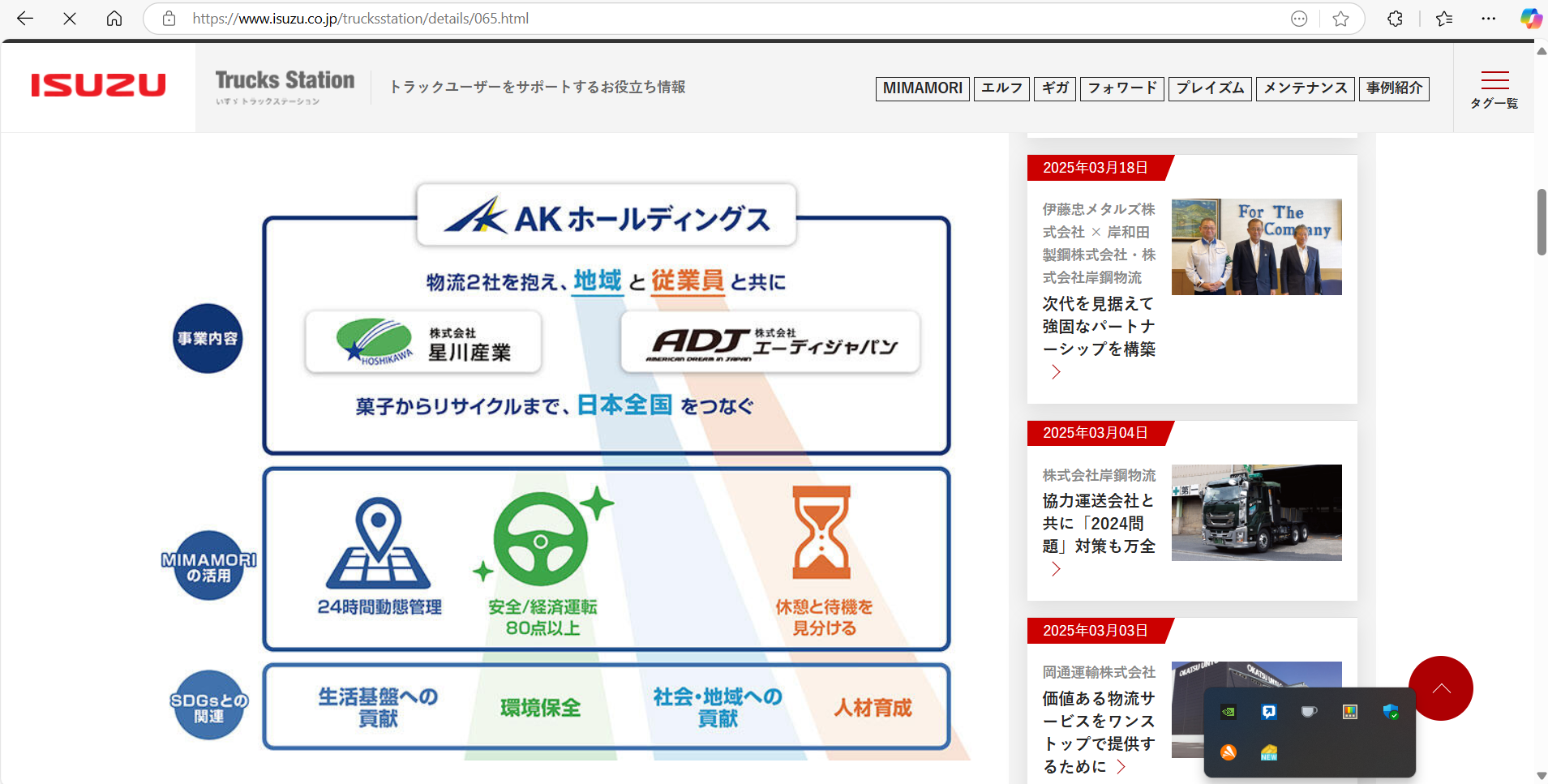
Task: Click the page vertical scrollbar thumb
Action: tap(1542, 222)
